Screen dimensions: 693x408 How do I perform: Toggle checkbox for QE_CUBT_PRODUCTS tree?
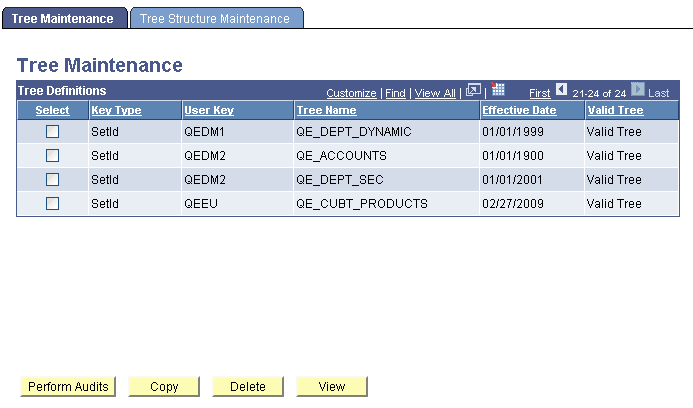coord(53,204)
